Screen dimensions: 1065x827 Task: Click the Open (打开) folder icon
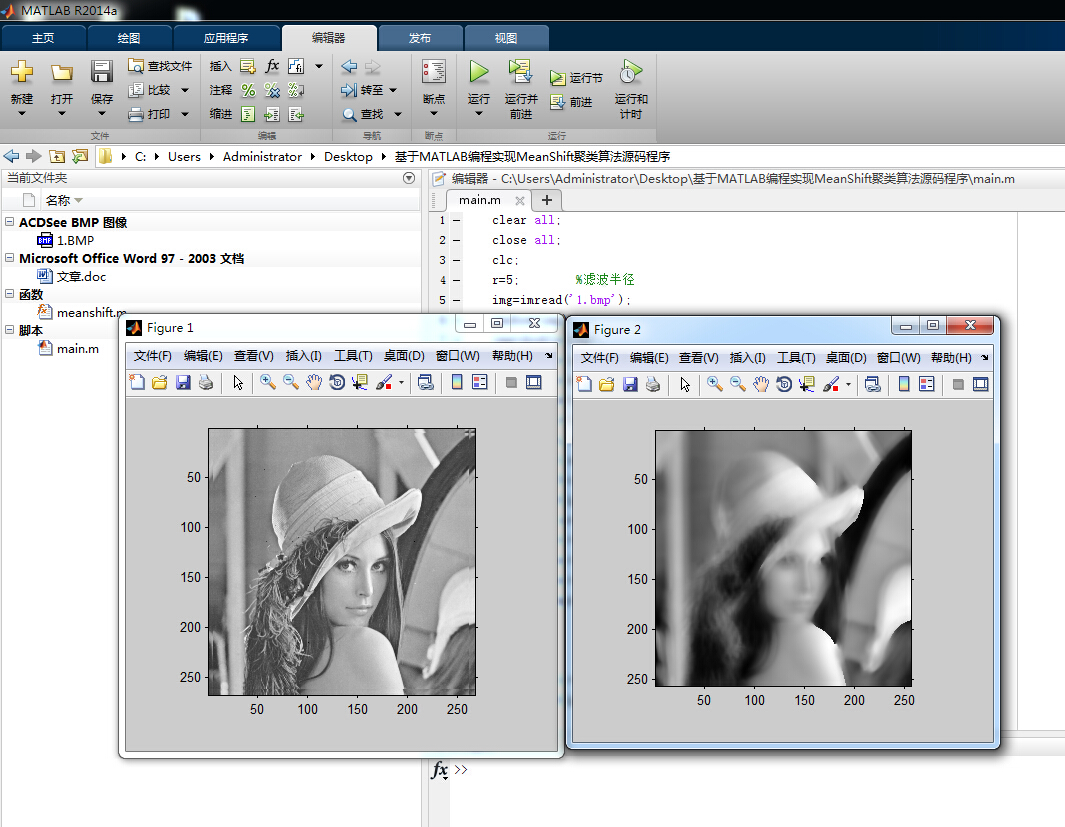pos(62,72)
